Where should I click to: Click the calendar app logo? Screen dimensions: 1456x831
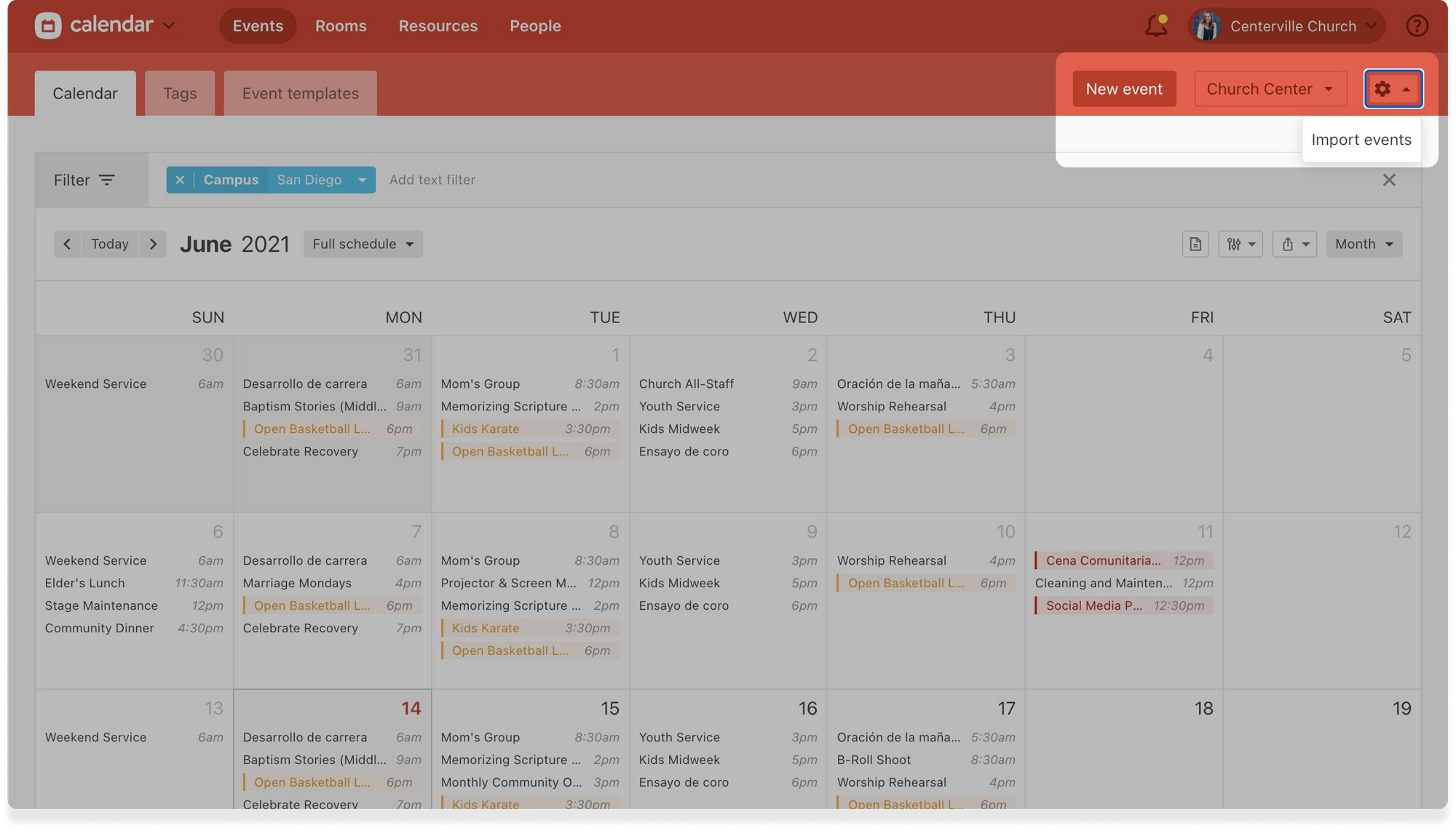(48, 25)
